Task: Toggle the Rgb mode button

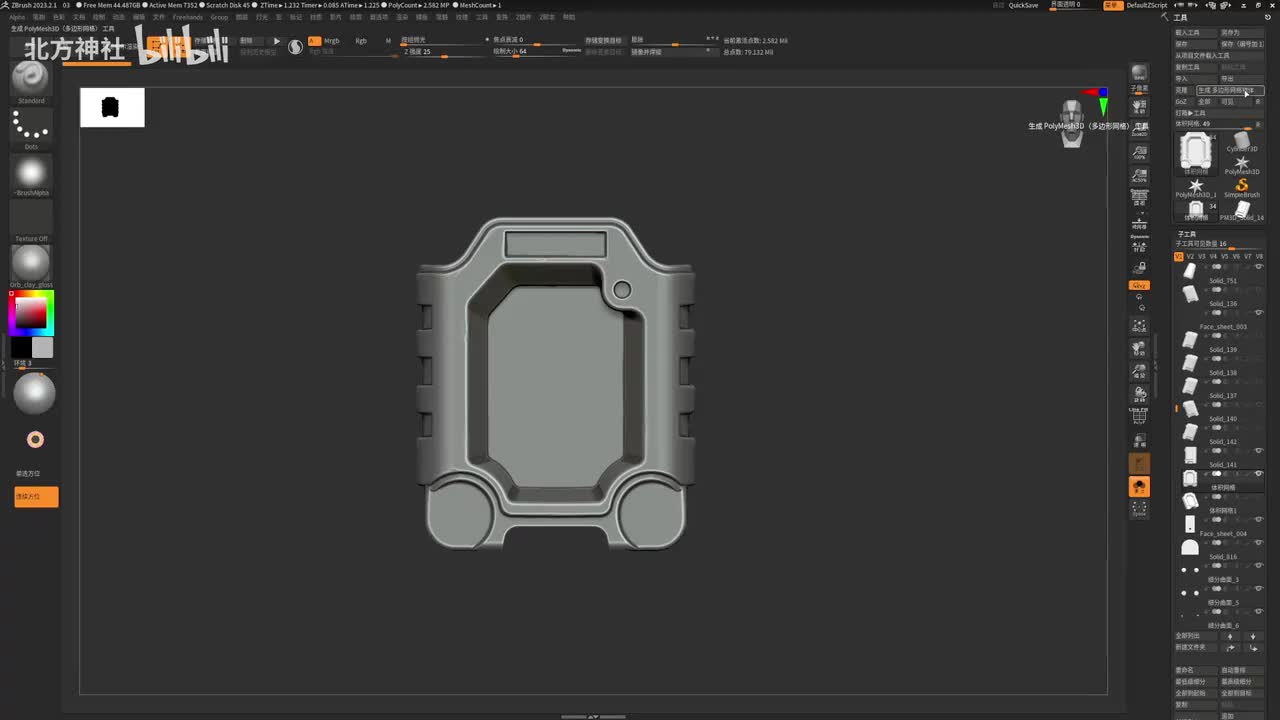Action: (361, 41)
